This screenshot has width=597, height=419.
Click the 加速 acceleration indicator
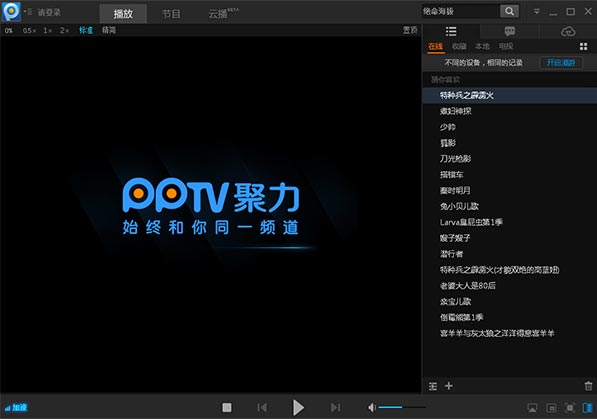[16, 408]
